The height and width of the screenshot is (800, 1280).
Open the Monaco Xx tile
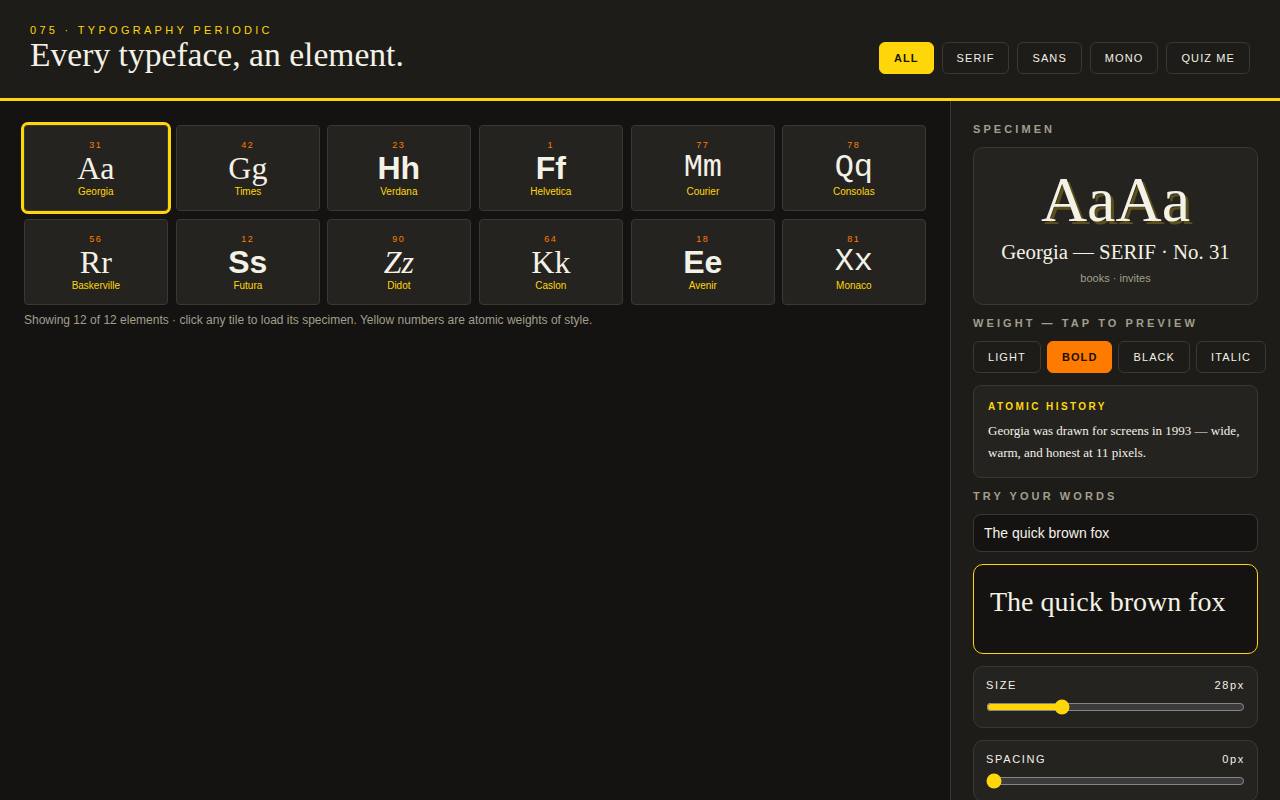tap(854, 262)
